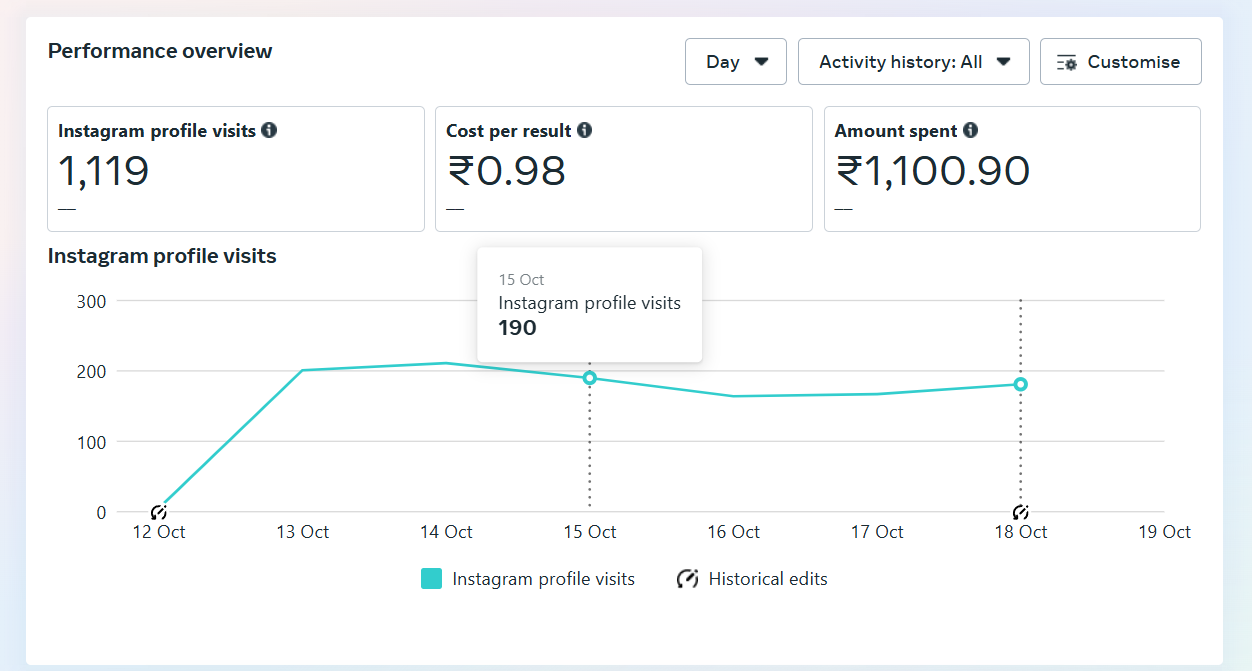Click the 15 Oct data point on chart
Screen dimensions: 1252x671
(x=590, y=378)
